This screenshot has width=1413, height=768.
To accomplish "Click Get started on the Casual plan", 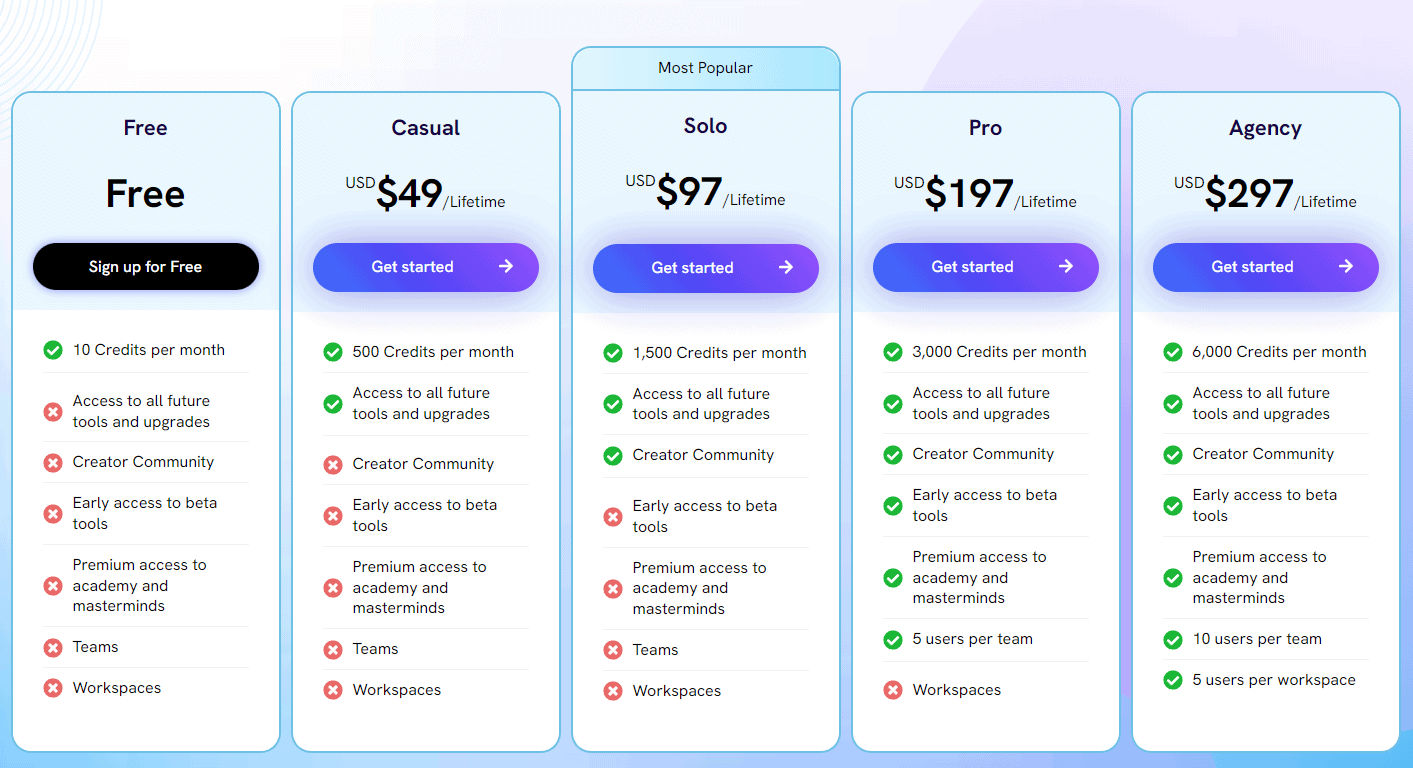I will coord(426,267).
